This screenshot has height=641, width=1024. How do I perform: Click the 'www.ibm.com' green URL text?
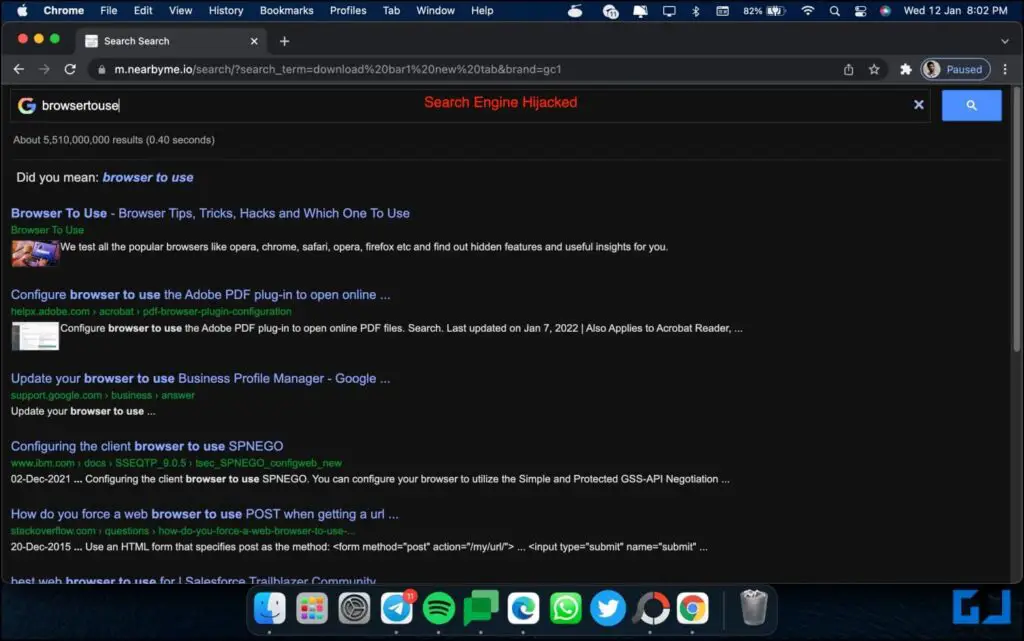42,463
